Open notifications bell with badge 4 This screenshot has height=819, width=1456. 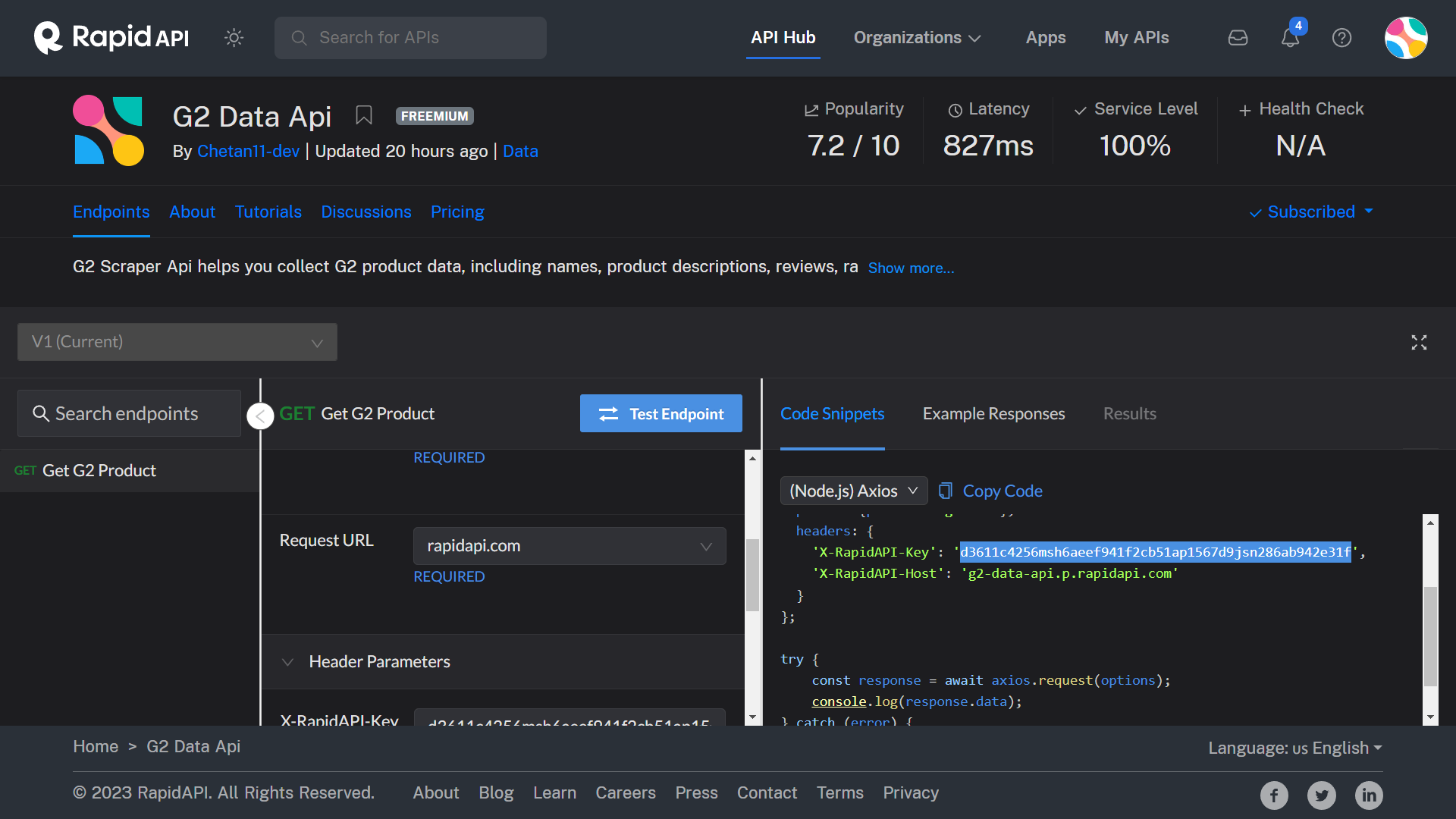1291,36
